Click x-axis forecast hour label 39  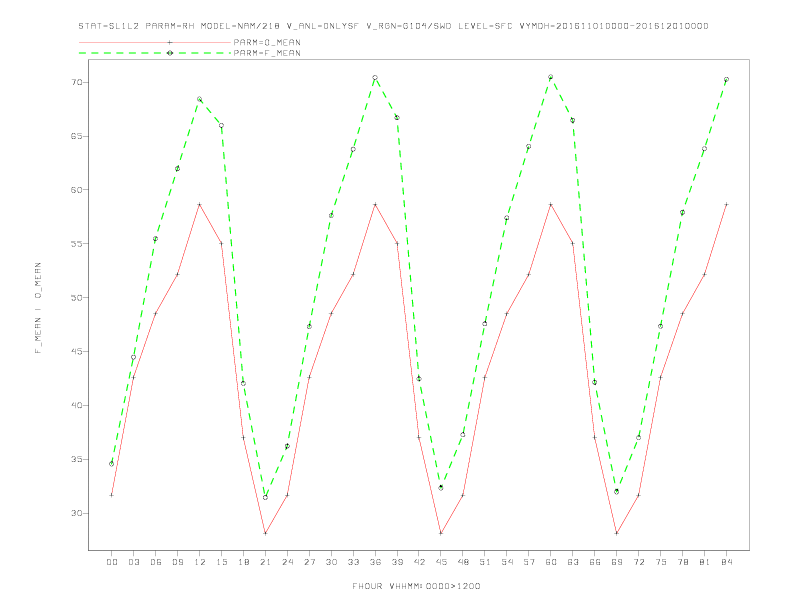[397, 562]
